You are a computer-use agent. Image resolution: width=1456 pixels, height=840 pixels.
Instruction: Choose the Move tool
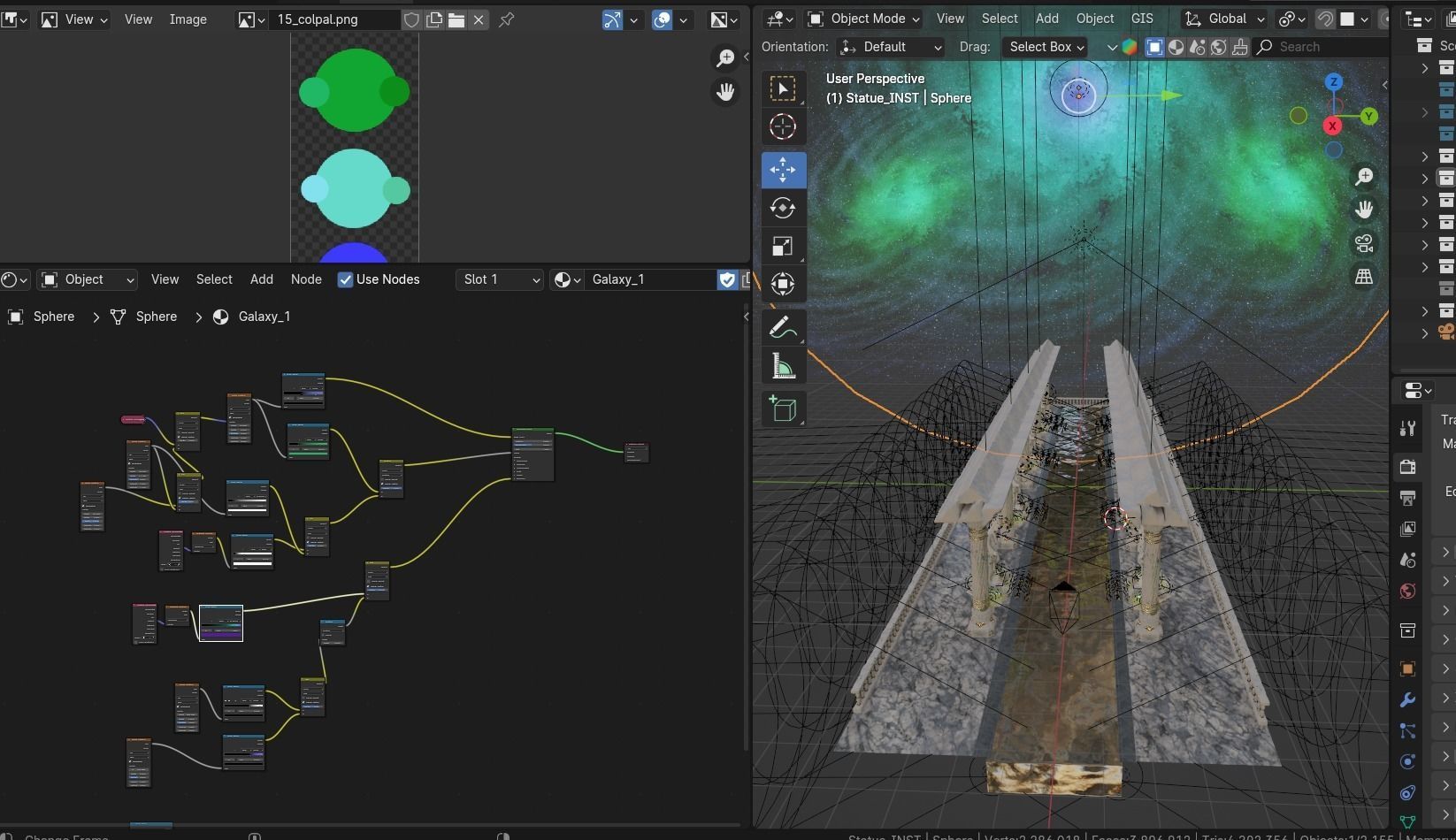(x=783, y=169)
